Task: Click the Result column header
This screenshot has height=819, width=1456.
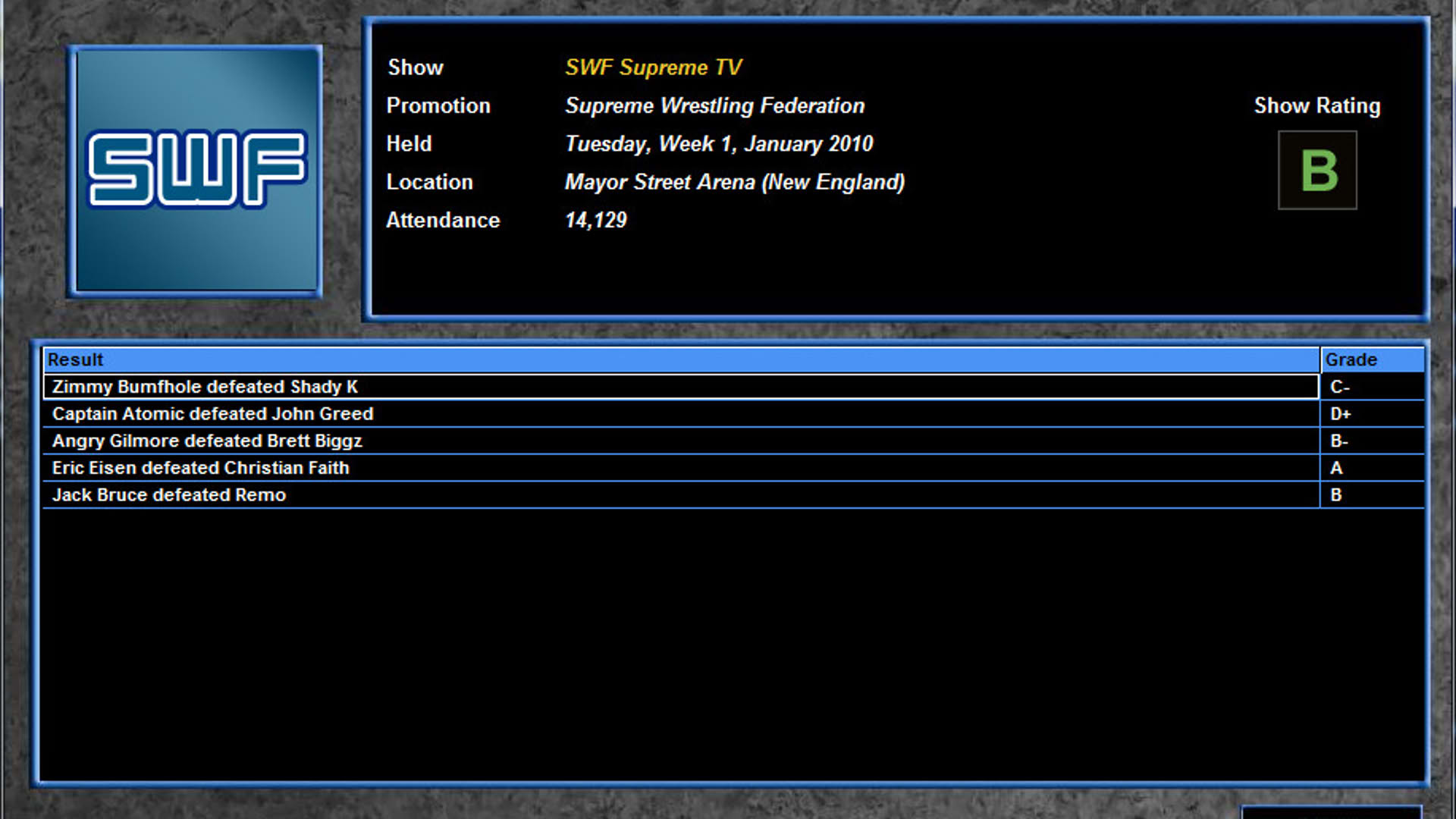Action: point(681,359)
